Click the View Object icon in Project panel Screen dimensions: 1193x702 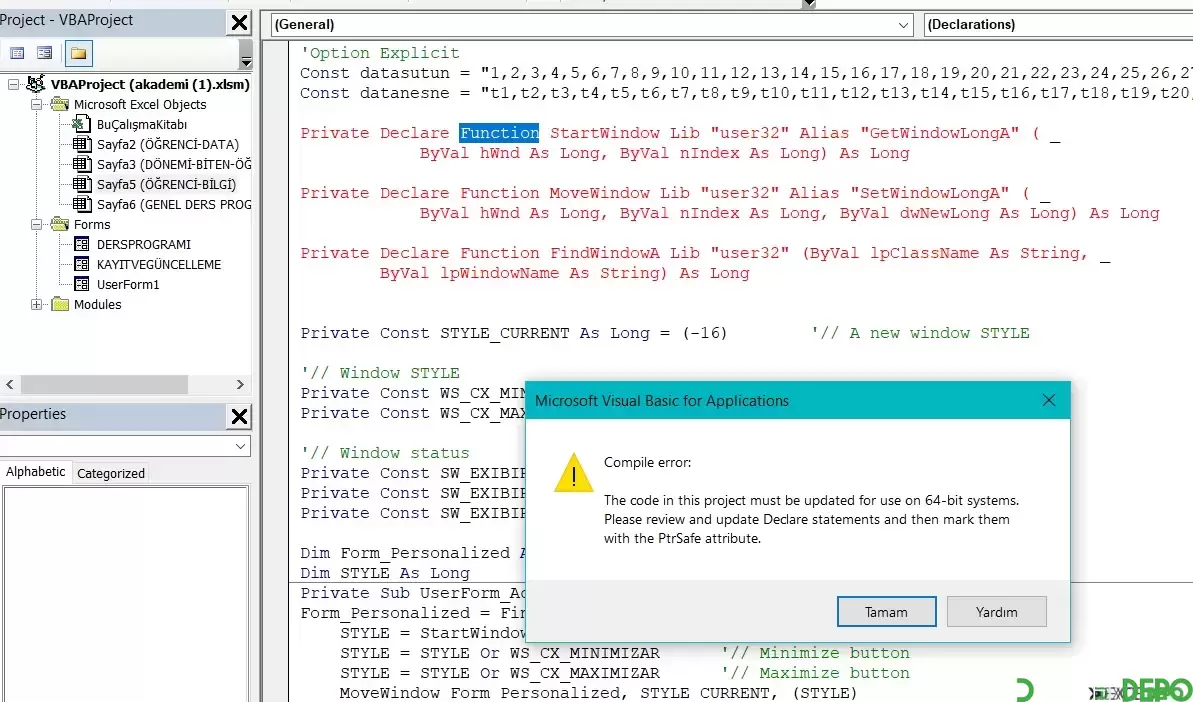(x=45, y=53)
